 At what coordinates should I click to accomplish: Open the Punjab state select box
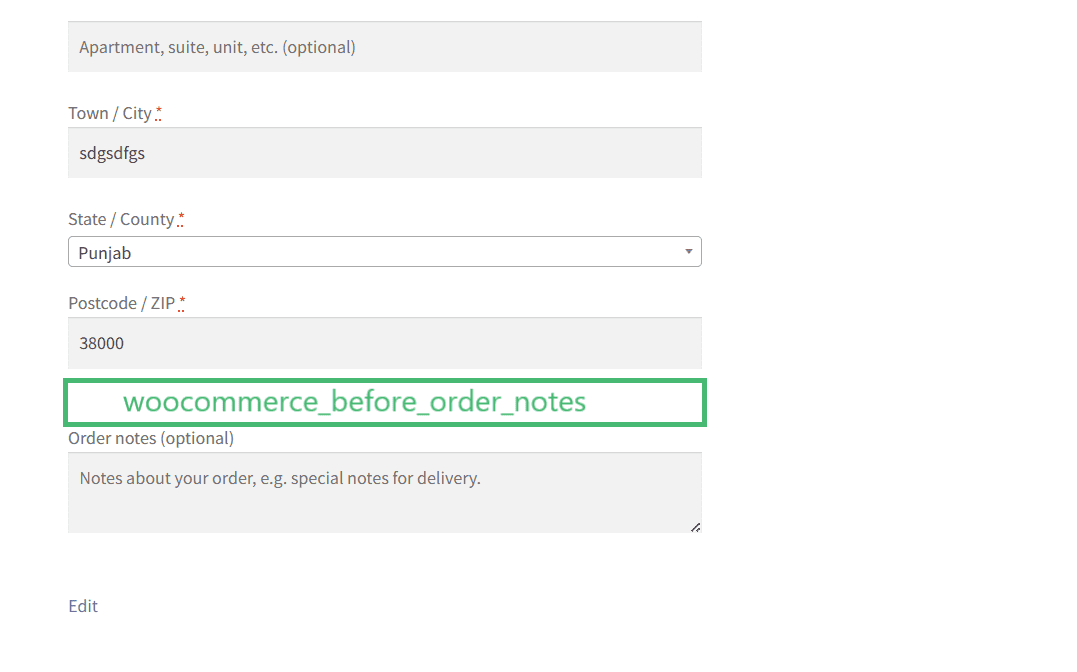pos(385,251)
